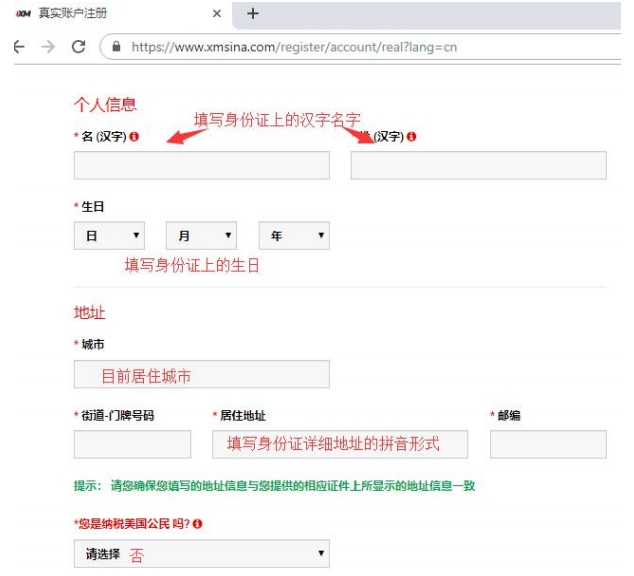This screenshot has width=634, height=576.
Task: Open a new browser tab
Action: 252,14
